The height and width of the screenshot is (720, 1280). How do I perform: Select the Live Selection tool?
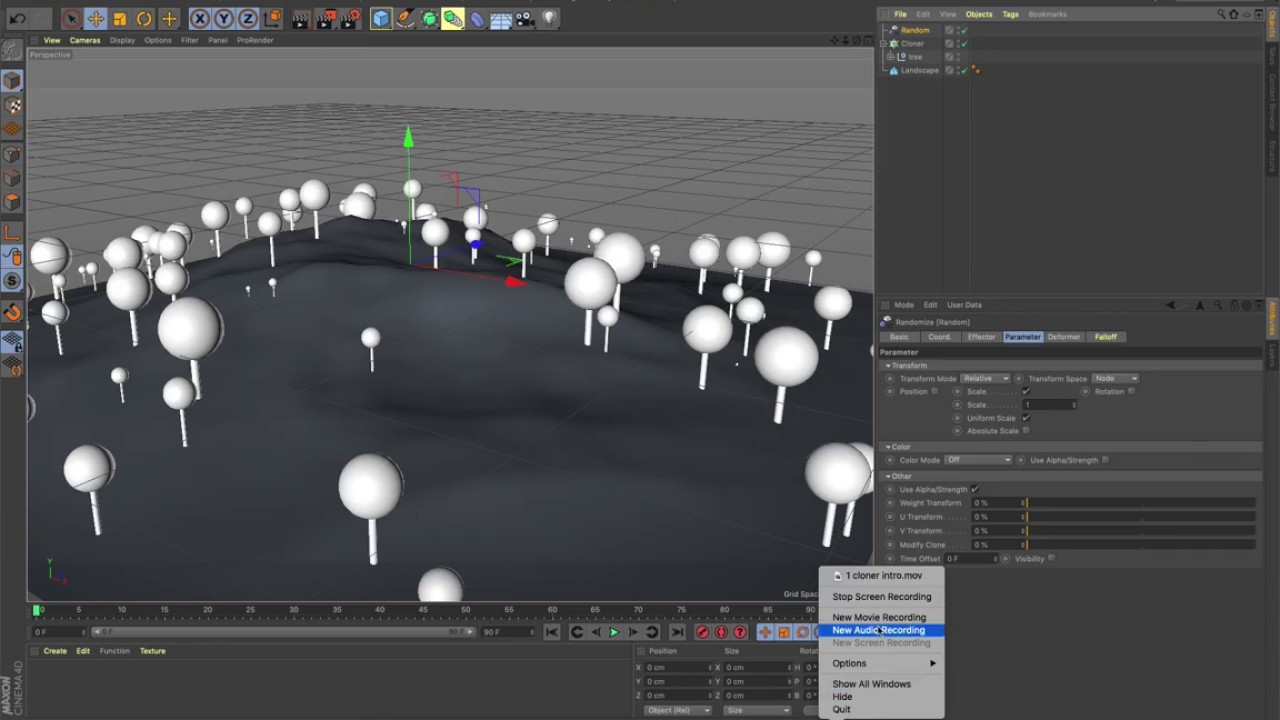[71, 18]
